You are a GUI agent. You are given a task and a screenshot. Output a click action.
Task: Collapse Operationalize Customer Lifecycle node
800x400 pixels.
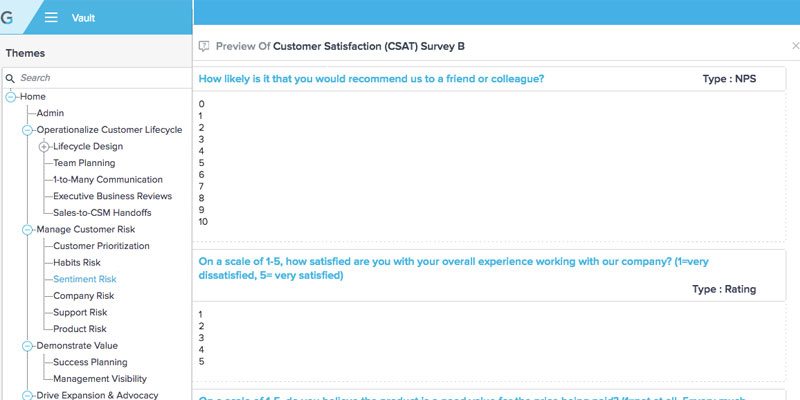(x=28, y=130)
